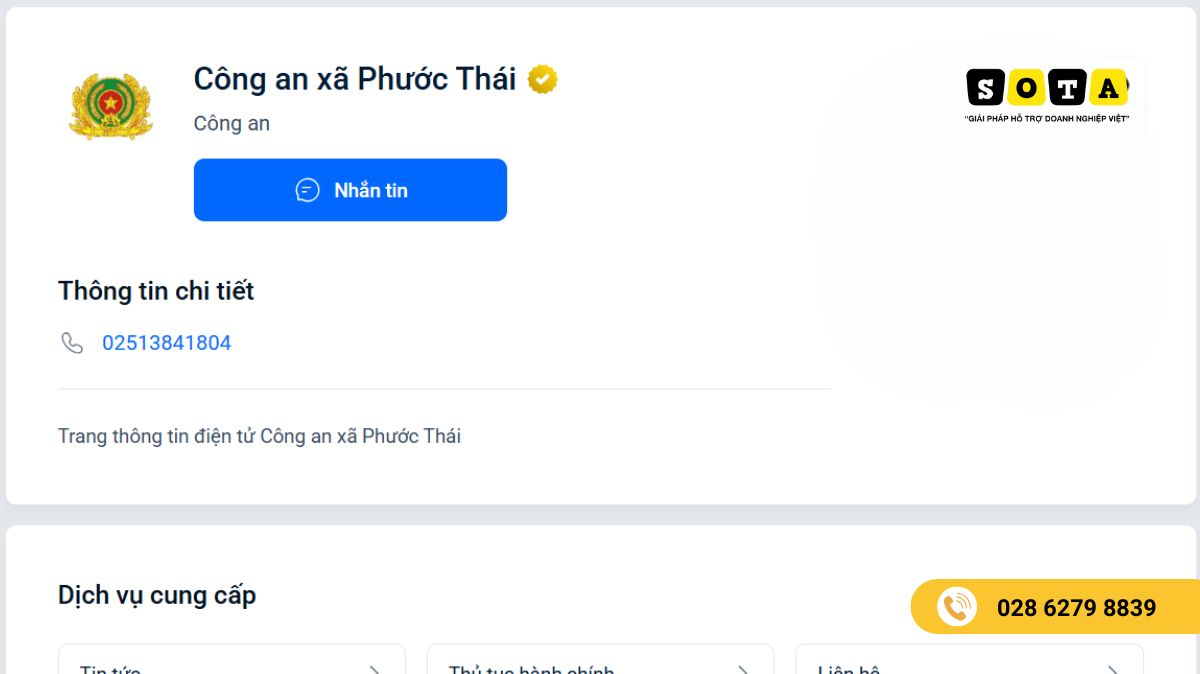Open the Thủ tục hành chính card
The height and width of the screenshot is (674, 1200).
(600, 659)
